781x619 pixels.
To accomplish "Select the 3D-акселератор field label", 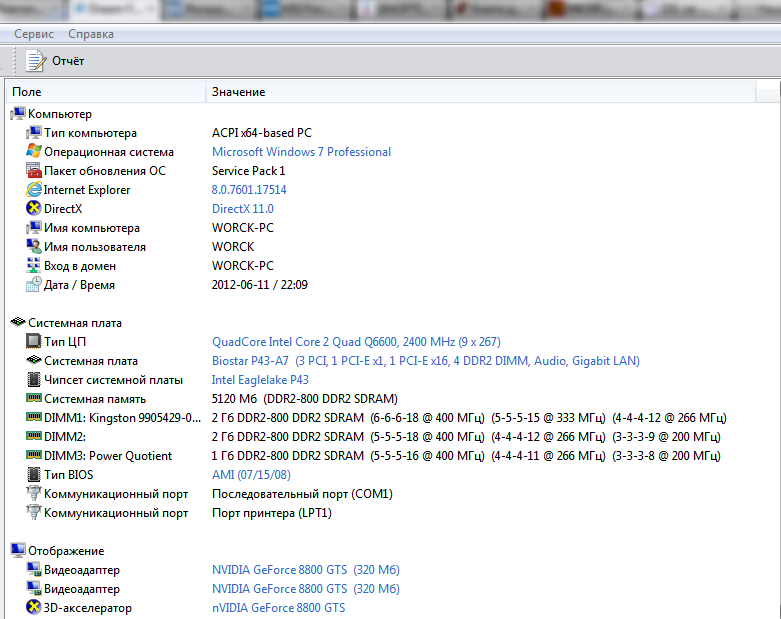I will coord(88,608).
